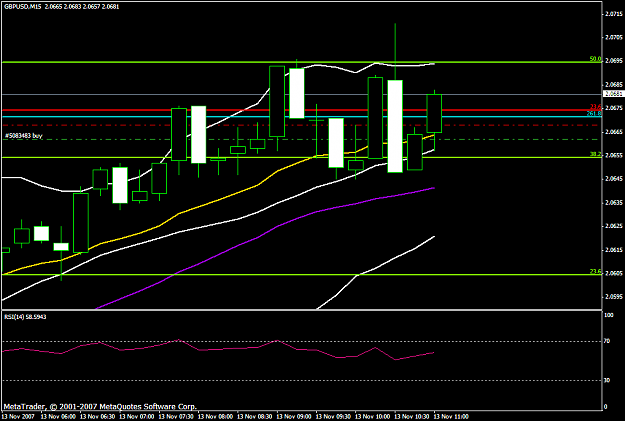Click the red 23.6 Fibonacci label
The width and height of the screenshot is (625, 421).
tap(596, 106)
